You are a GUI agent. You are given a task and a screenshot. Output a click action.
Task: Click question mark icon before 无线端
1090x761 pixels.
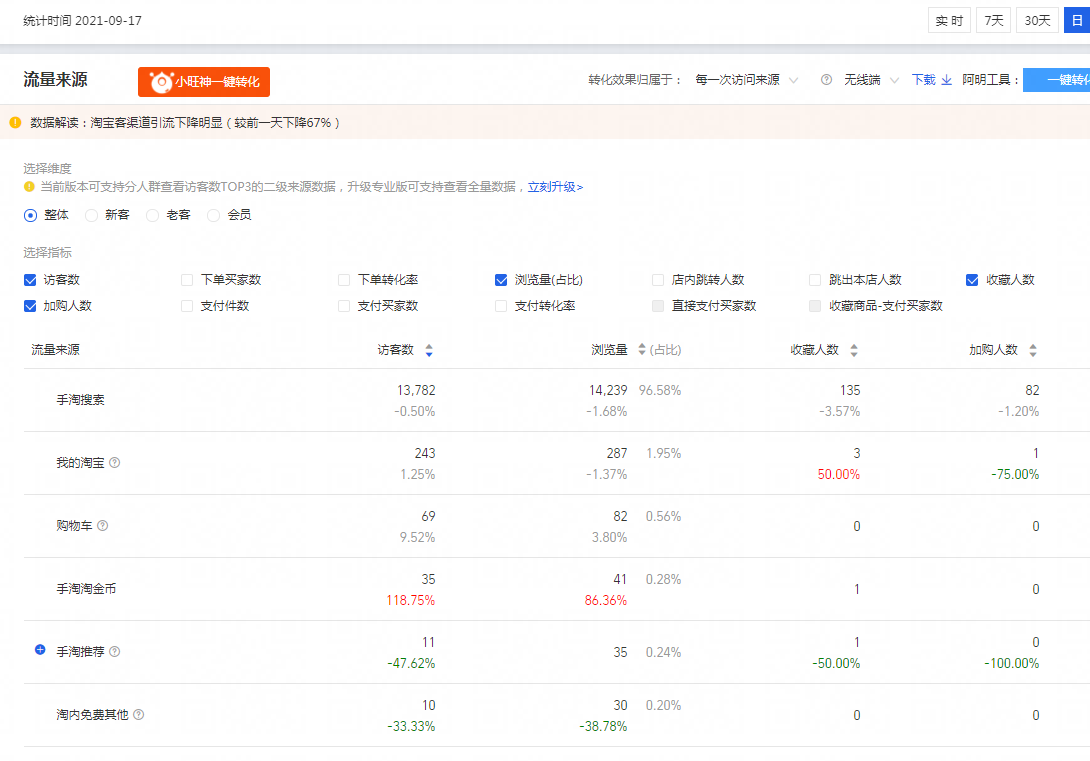[827, 80]
